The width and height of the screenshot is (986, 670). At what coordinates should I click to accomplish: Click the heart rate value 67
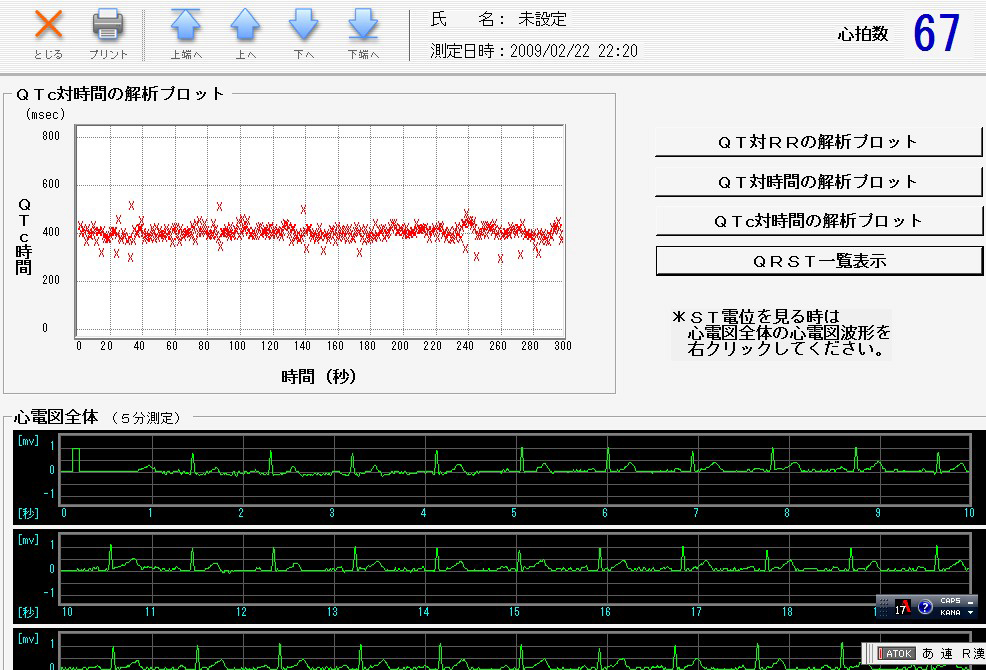click(x=937, y=33)
